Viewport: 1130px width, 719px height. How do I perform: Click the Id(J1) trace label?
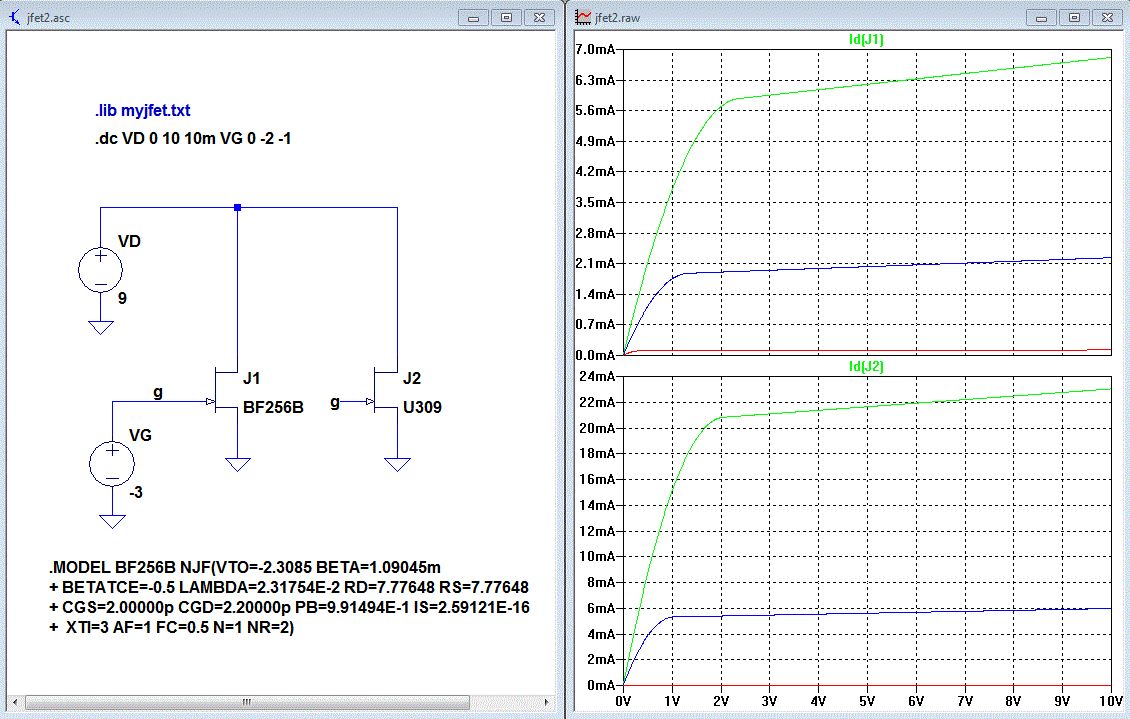pyautogui.click(x=865, y=40)
